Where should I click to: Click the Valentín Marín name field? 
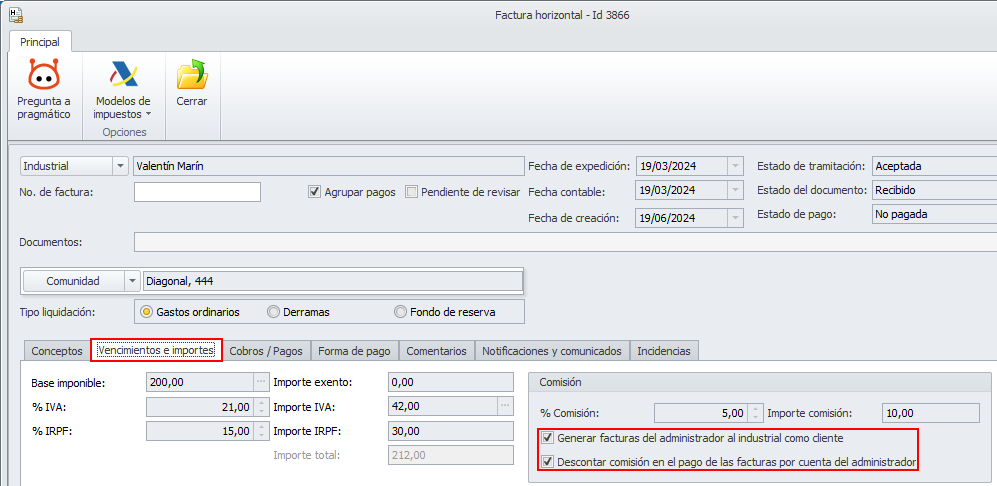(328, 166)
